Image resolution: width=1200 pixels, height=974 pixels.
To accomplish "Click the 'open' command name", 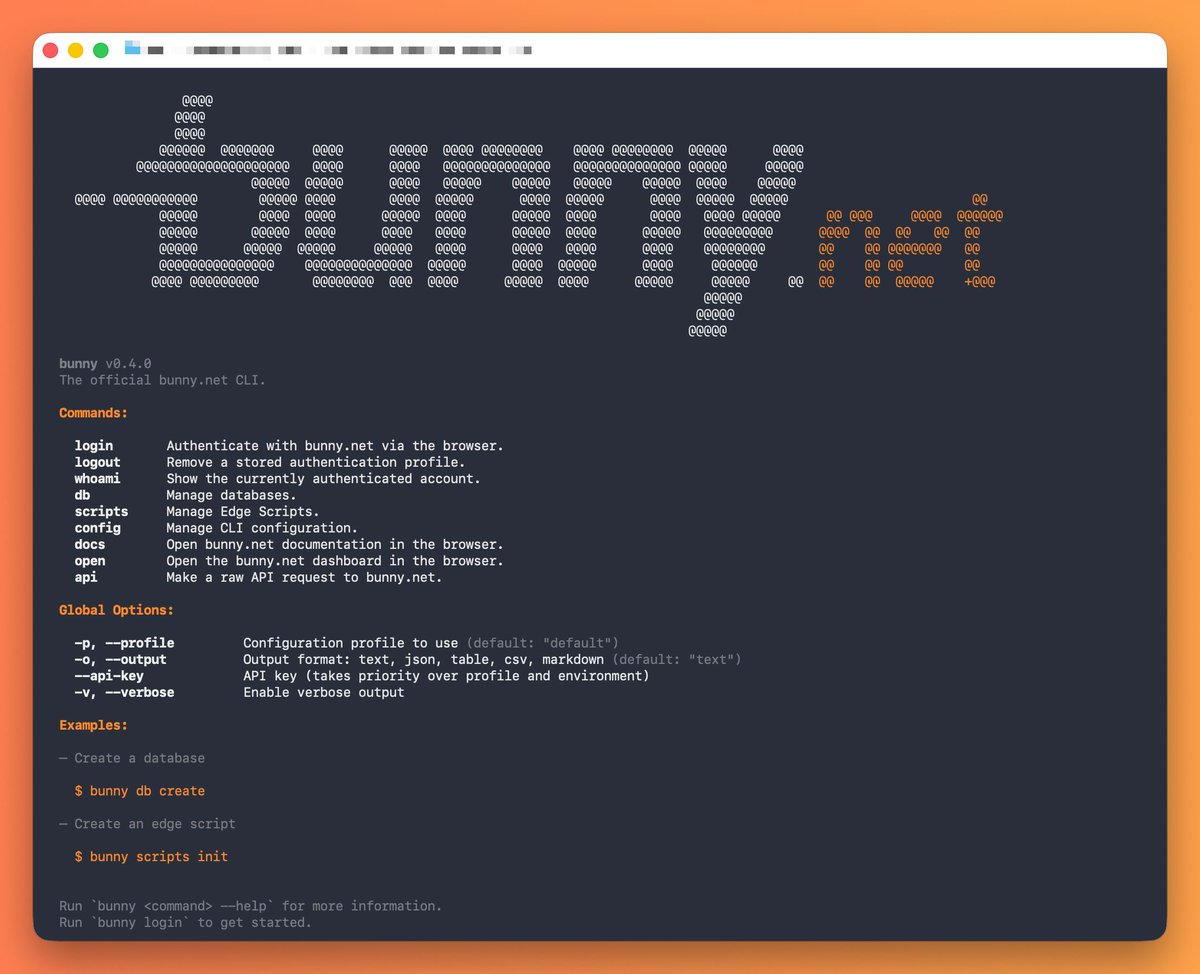I will [90, 561].
